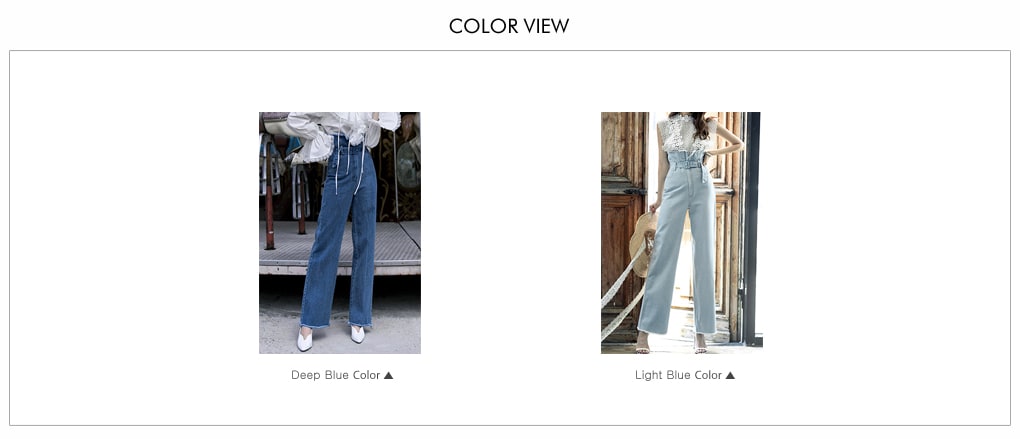Click the frayed hem of dark jeans
This screenshot has height=439, width=1020.
coord(336,325)
